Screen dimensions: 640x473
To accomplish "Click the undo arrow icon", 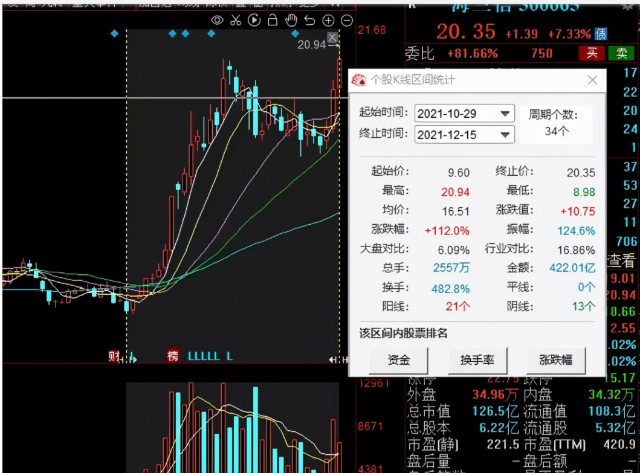I will [310, 20].
